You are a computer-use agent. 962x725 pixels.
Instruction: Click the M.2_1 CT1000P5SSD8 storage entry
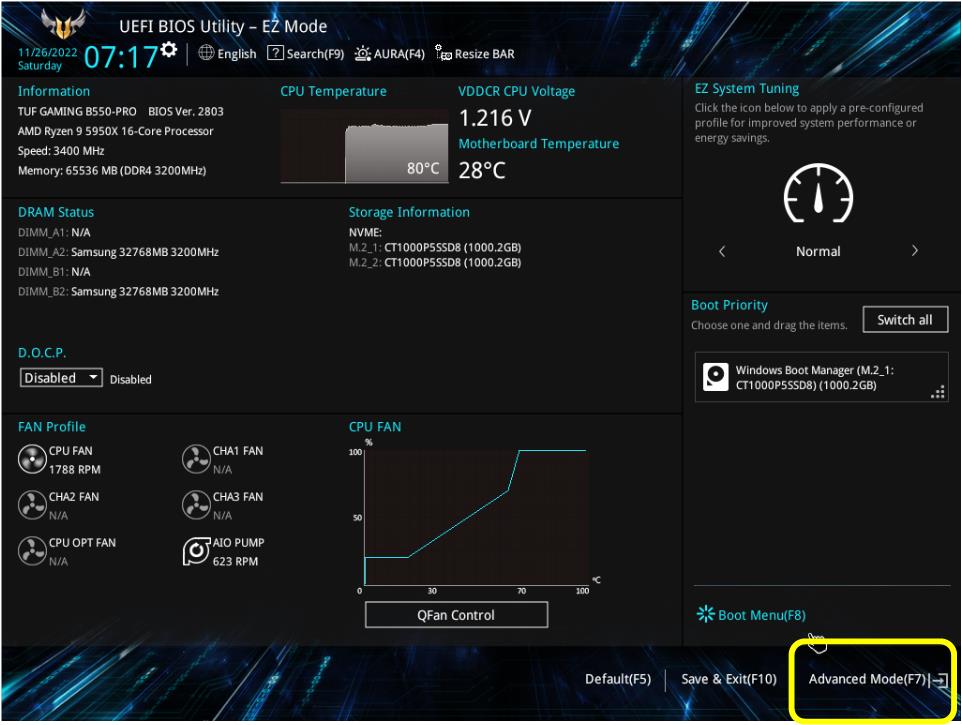coord(435,248)
